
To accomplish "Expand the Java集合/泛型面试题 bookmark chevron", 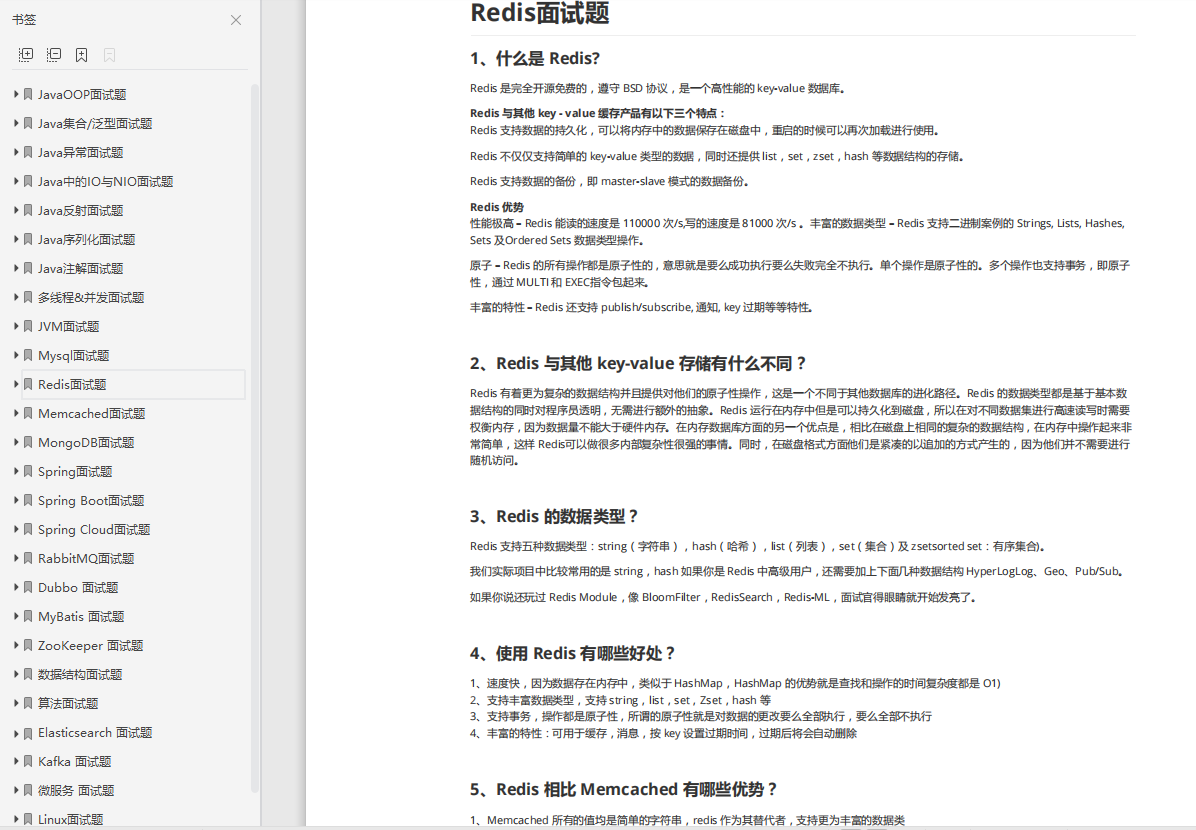I will click(15, 123).
